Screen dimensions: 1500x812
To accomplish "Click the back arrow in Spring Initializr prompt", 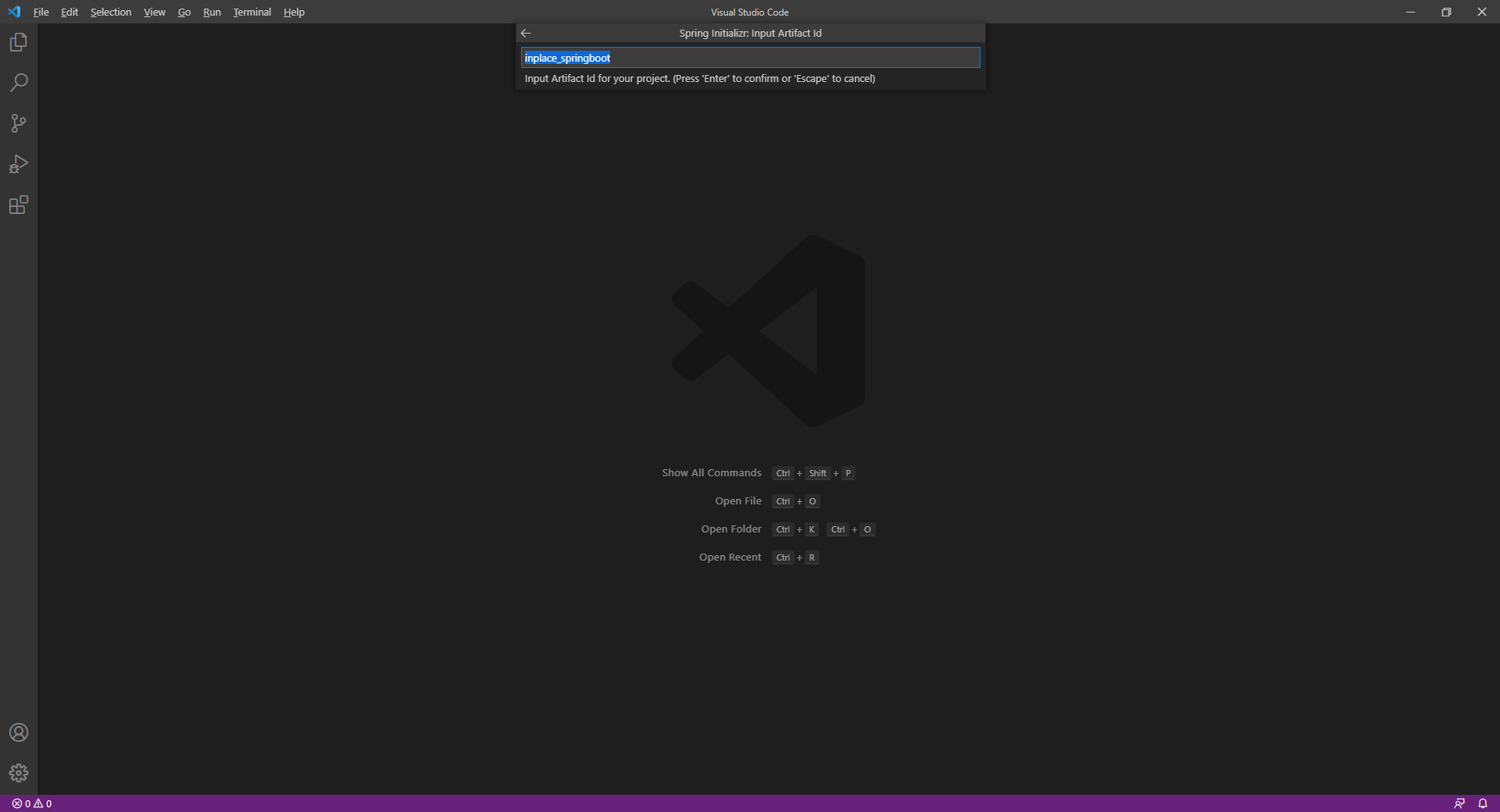I will tap(526, 33).
